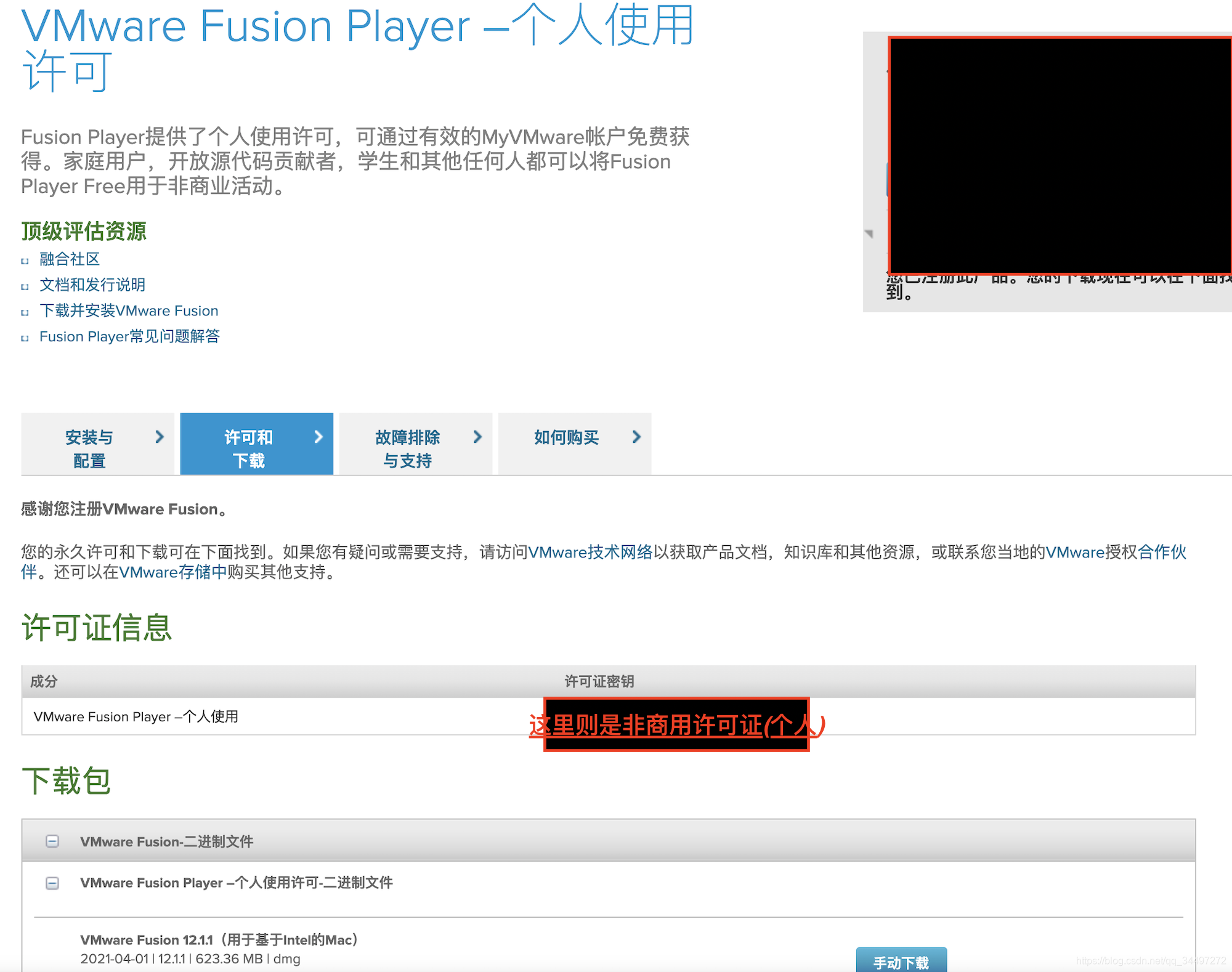Click bullet icon beside 融合社区

(25, 261)
